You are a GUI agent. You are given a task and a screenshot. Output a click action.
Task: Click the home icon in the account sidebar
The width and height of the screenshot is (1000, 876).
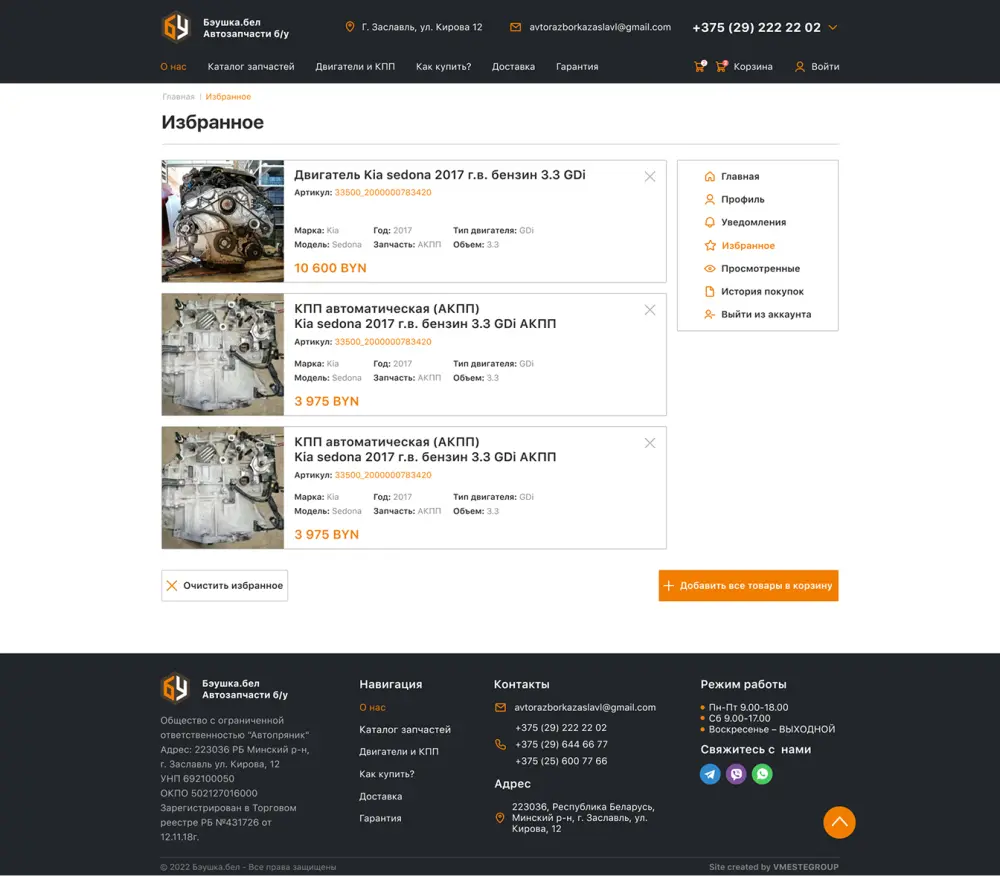click(710, 177)
